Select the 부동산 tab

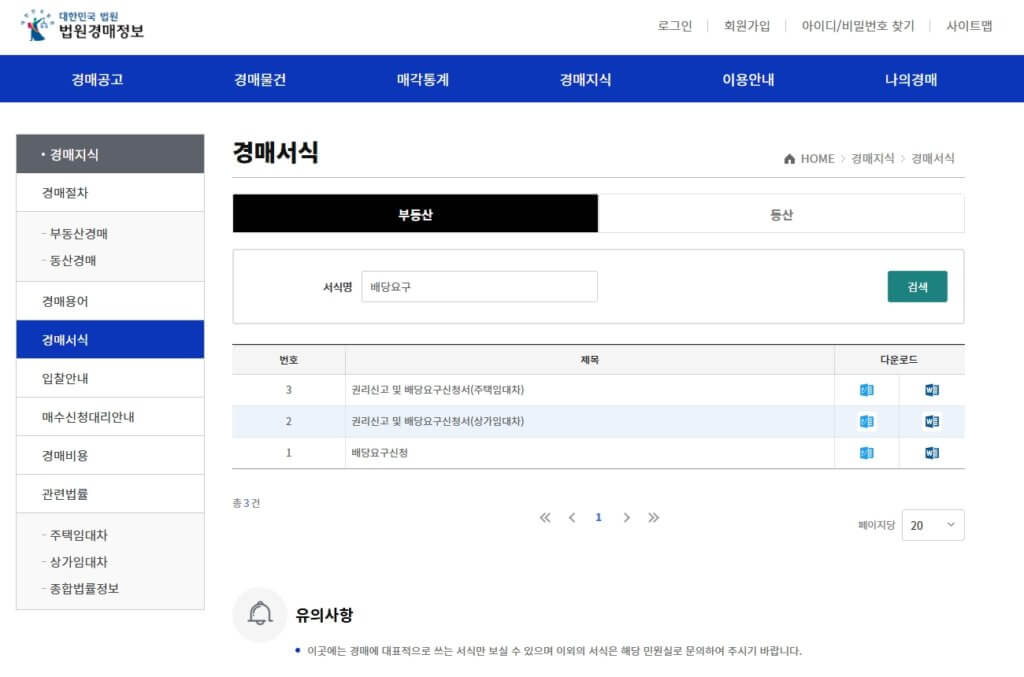(415, 214)
